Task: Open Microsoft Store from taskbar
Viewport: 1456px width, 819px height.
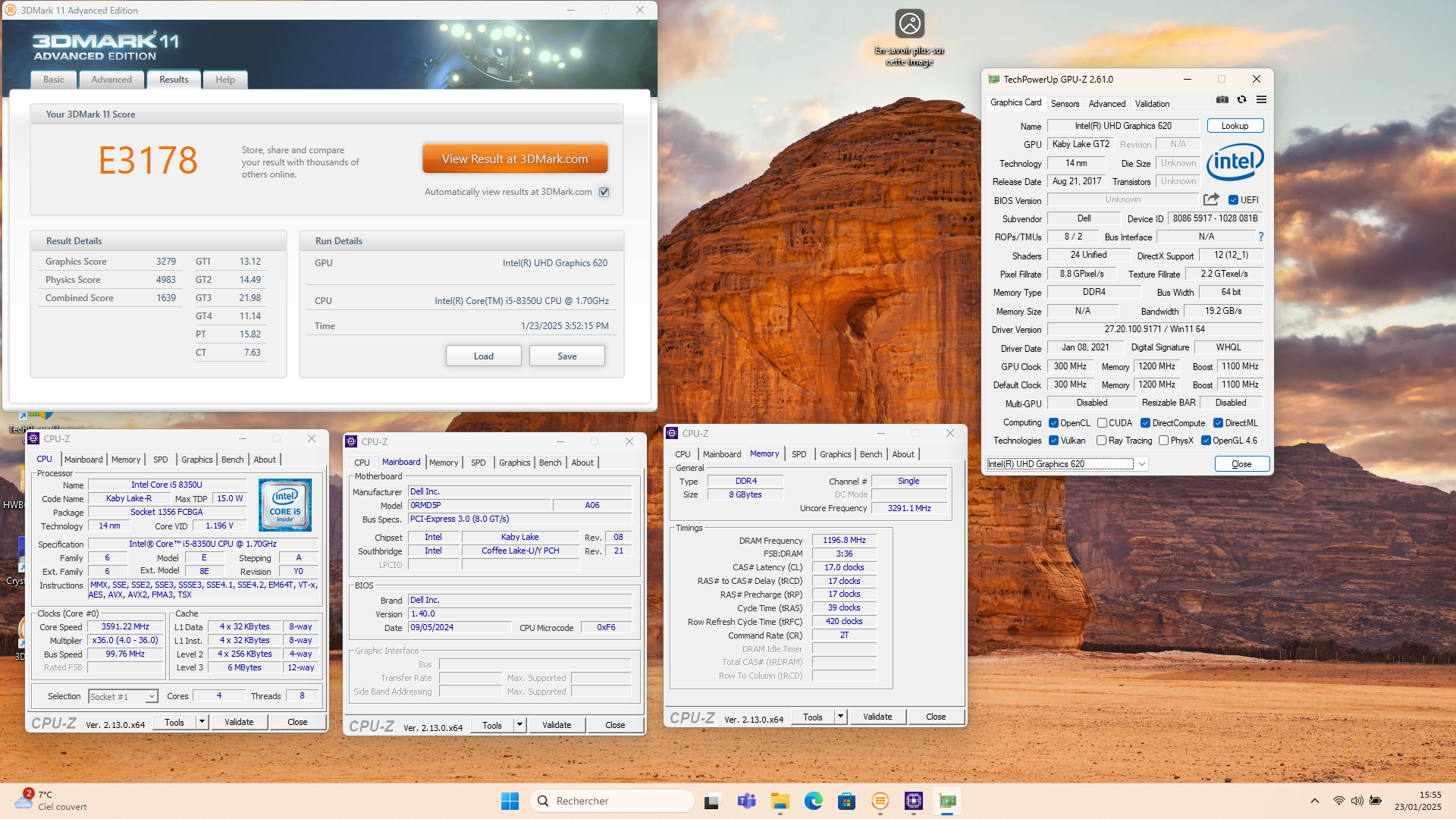Action: (x=846, y=801)
